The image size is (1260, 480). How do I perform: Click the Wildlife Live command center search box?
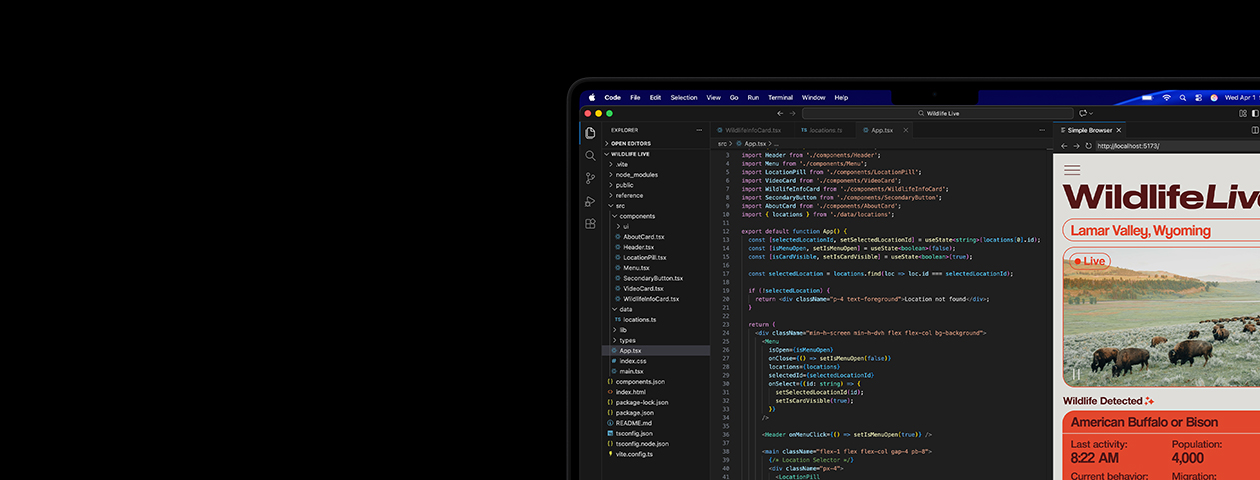tap(938, 113)
